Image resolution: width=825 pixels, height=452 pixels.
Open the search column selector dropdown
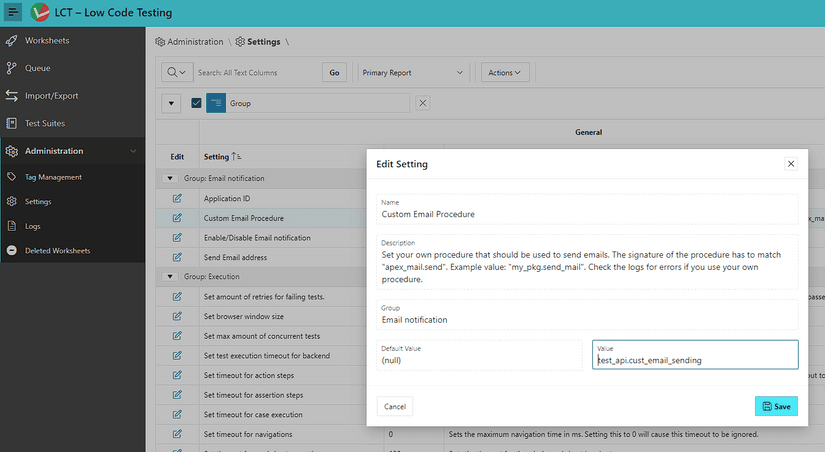177,73
